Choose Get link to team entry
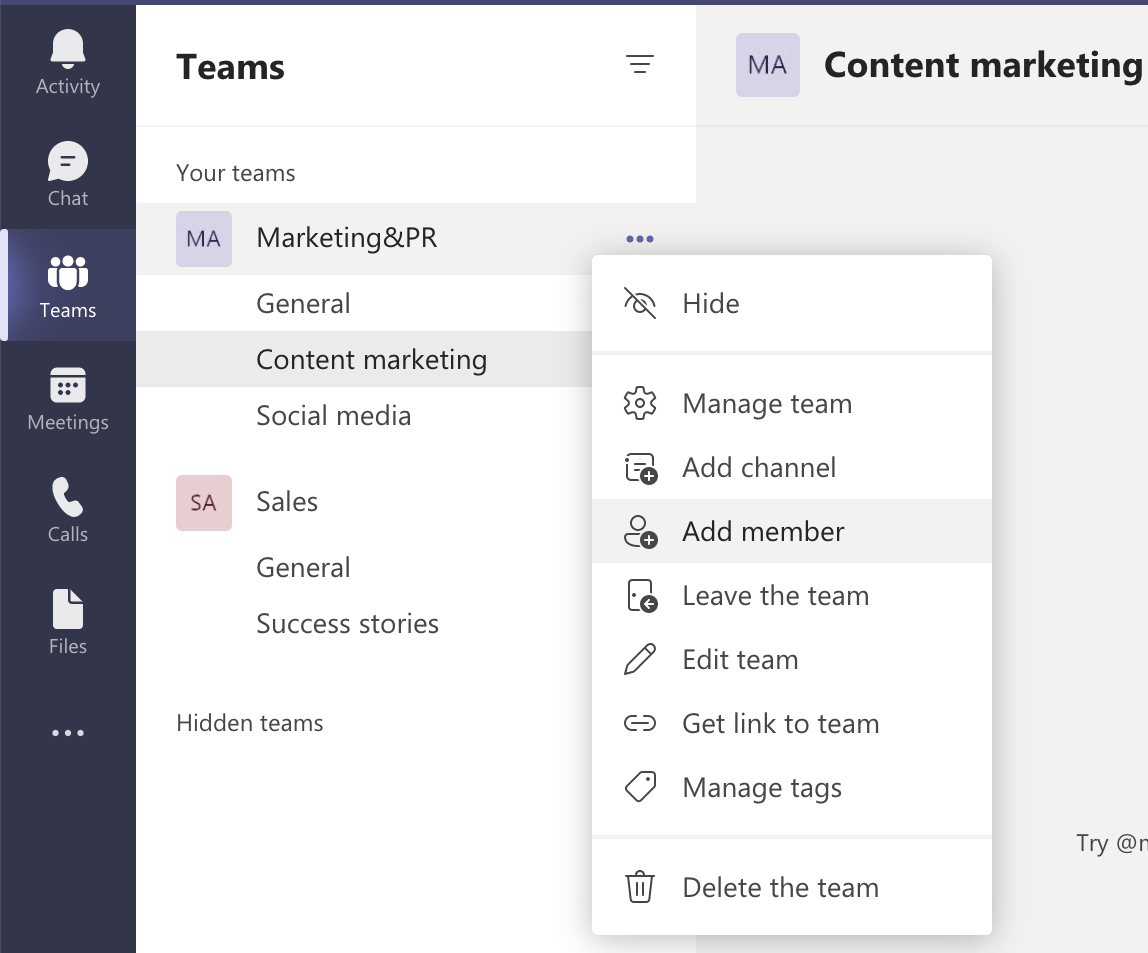Screen dimensions: 1148x953 (791, 723)
